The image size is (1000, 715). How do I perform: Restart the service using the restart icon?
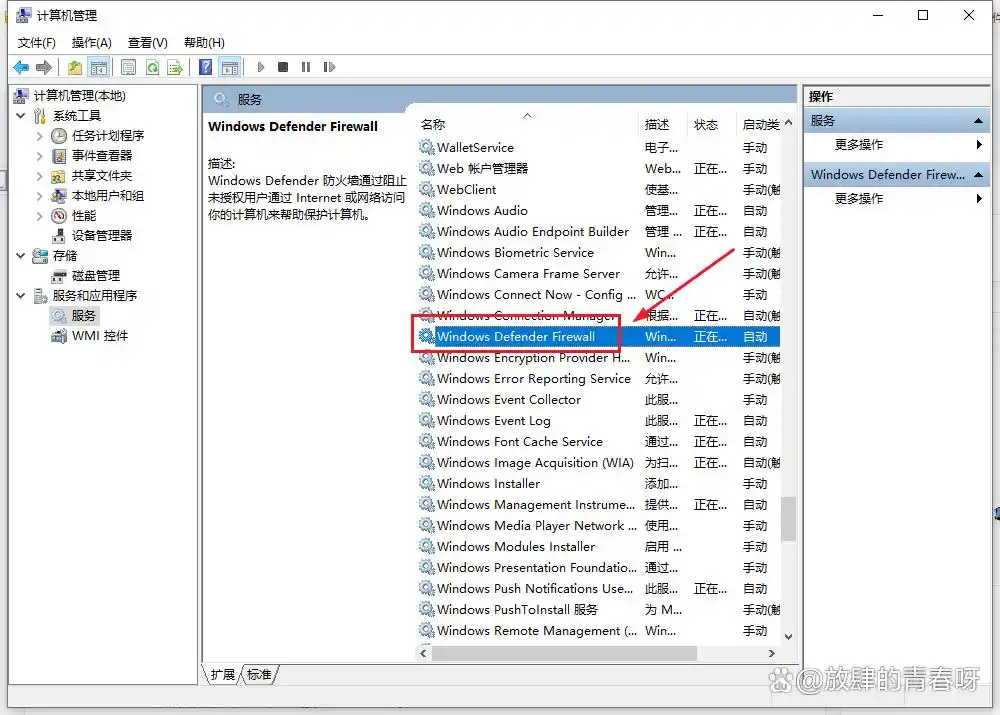[x=327, y=67]
